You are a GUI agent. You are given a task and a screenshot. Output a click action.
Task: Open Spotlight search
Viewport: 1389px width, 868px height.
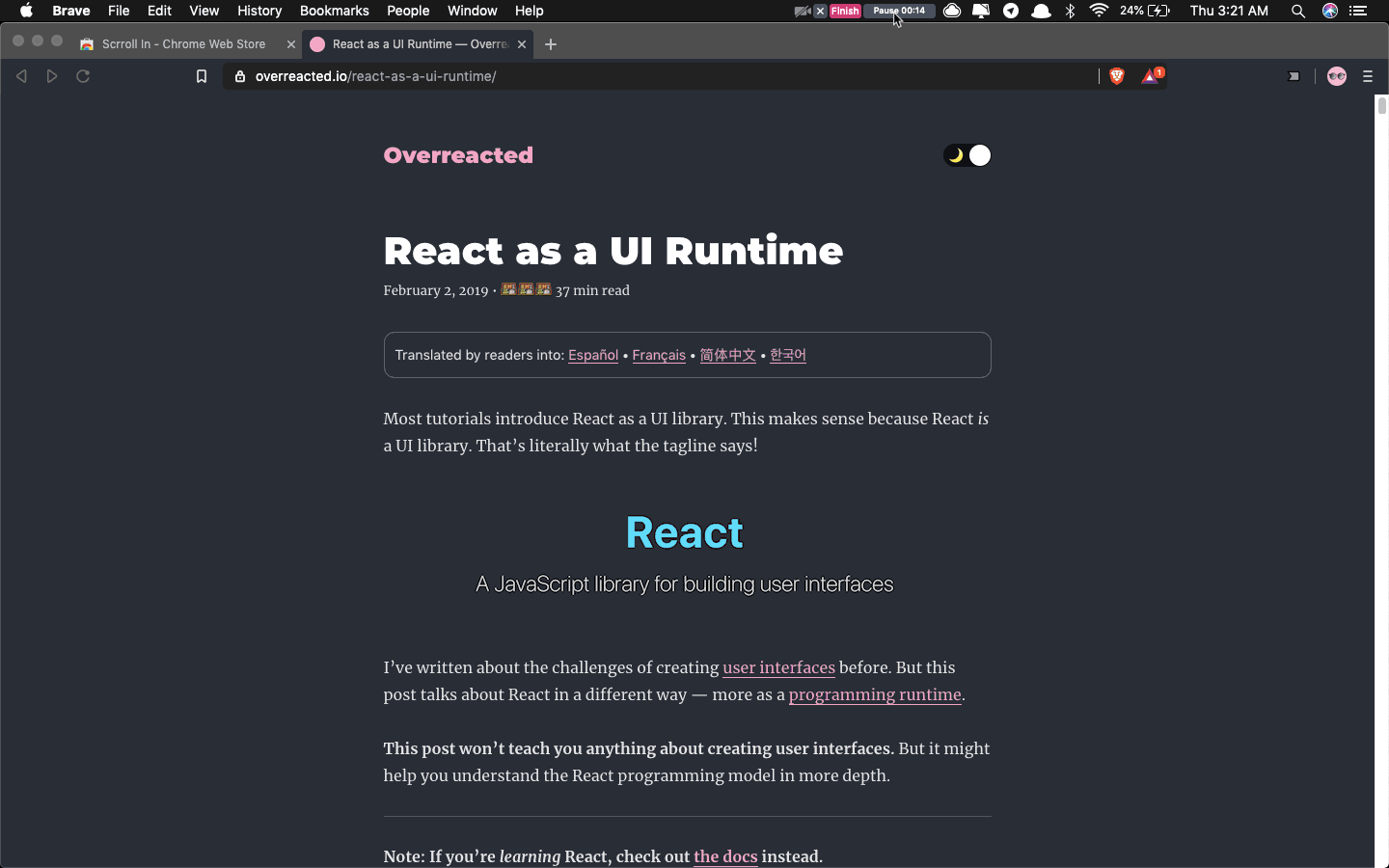point(1298,11)
